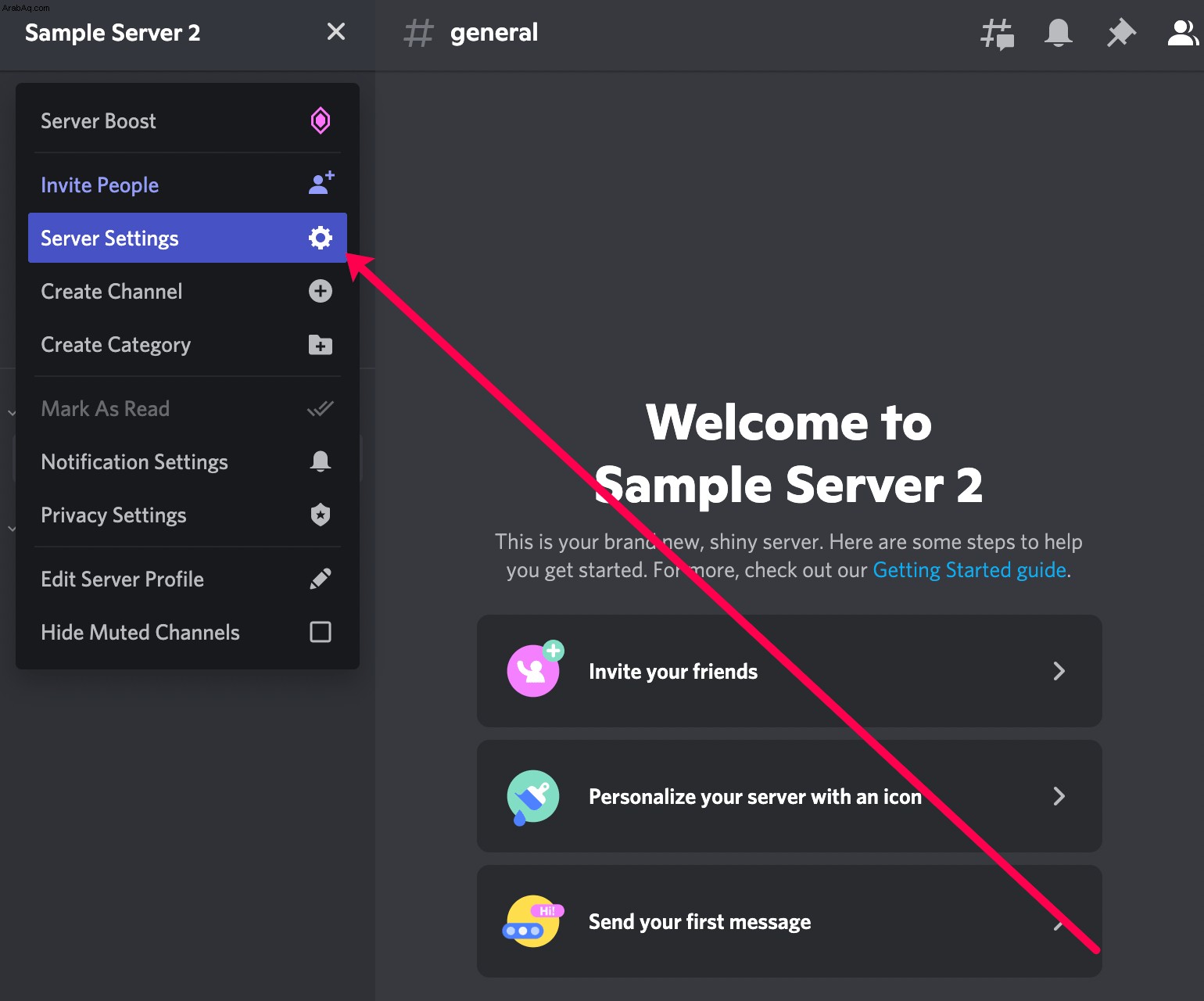The width and height of the screenshot is (1204, 1001).
Task: Choose Mark As Read menu entry
Action: 188,408
